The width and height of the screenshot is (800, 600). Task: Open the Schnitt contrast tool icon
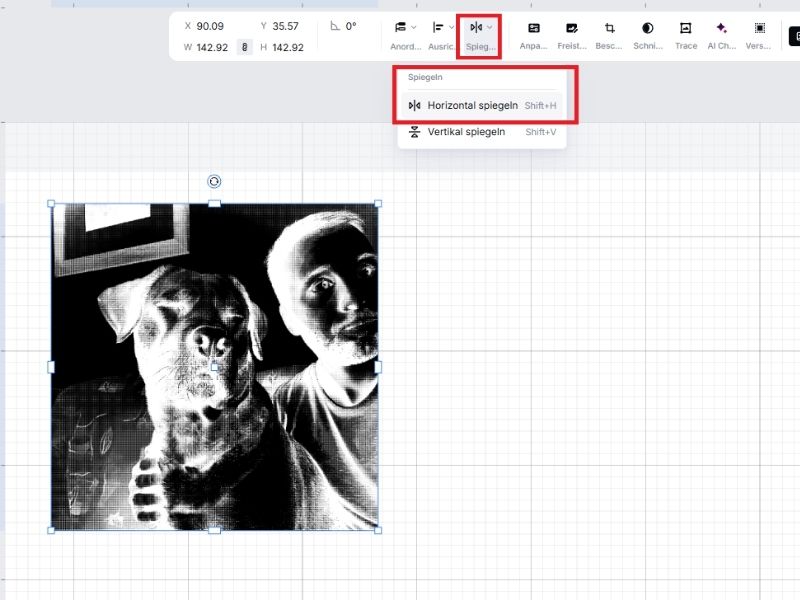[x=647, y=28]
